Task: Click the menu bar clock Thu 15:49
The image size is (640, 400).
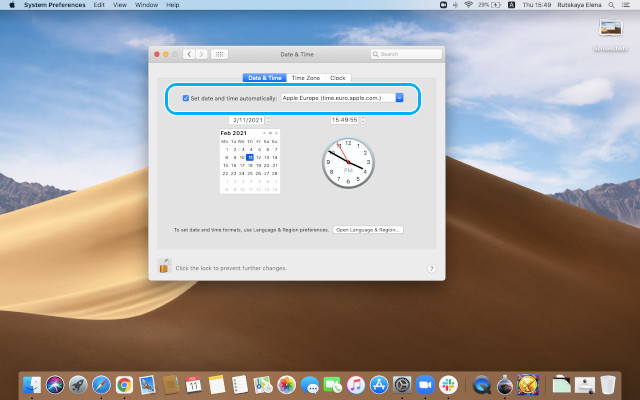Action: point(537,5)
